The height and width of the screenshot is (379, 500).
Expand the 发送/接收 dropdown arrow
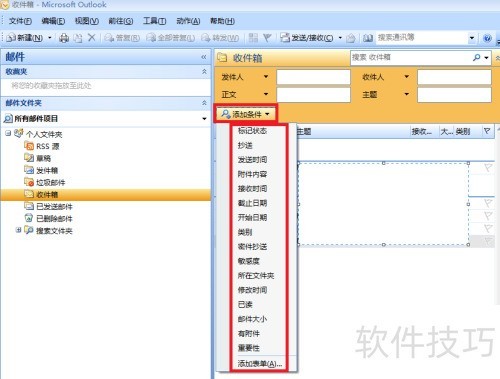(x=340, y=38)
